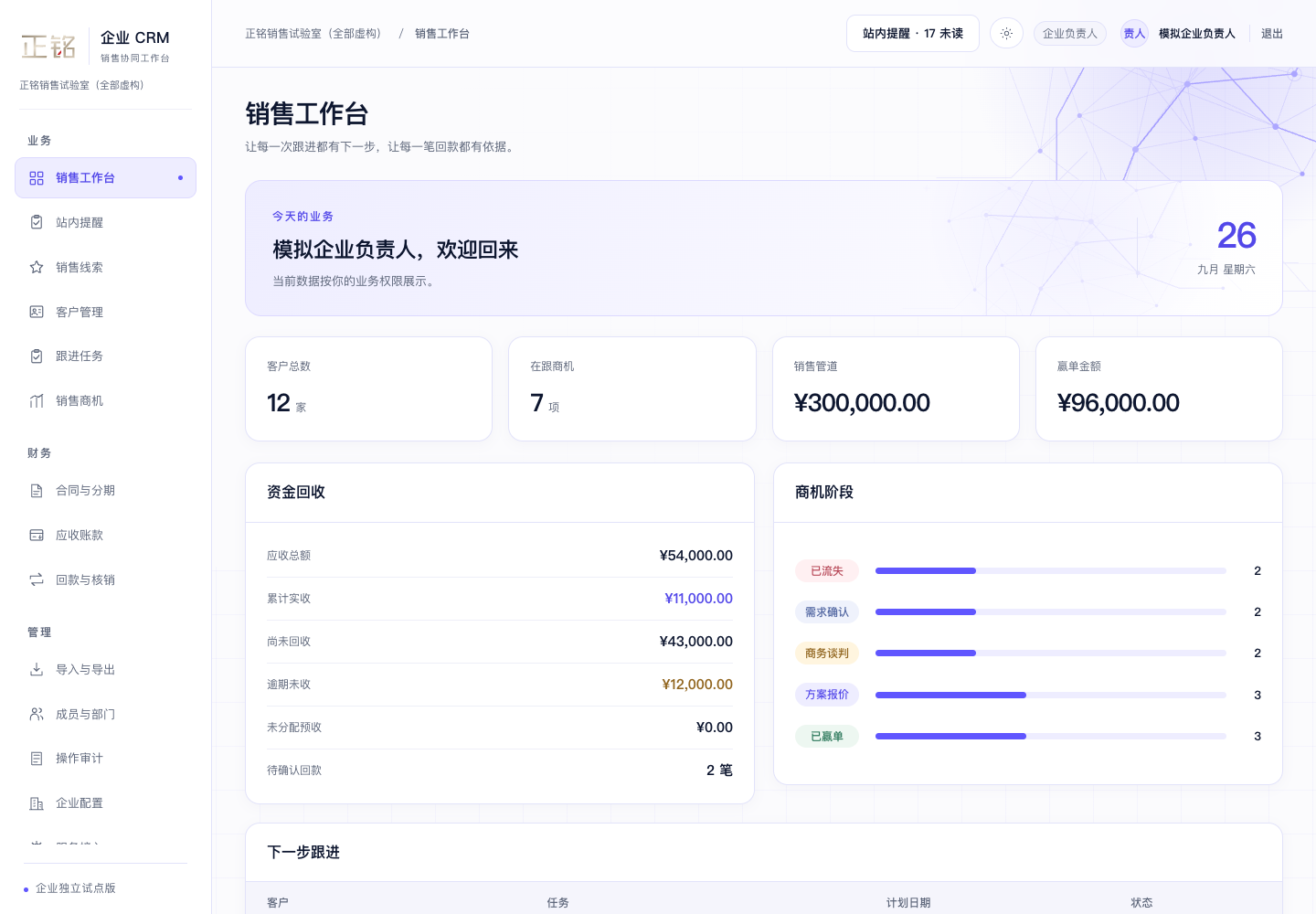Click the 销售工作台 grid icon in sidebar
Viewport: 1316px width, 914px height.
coord(37,178)
